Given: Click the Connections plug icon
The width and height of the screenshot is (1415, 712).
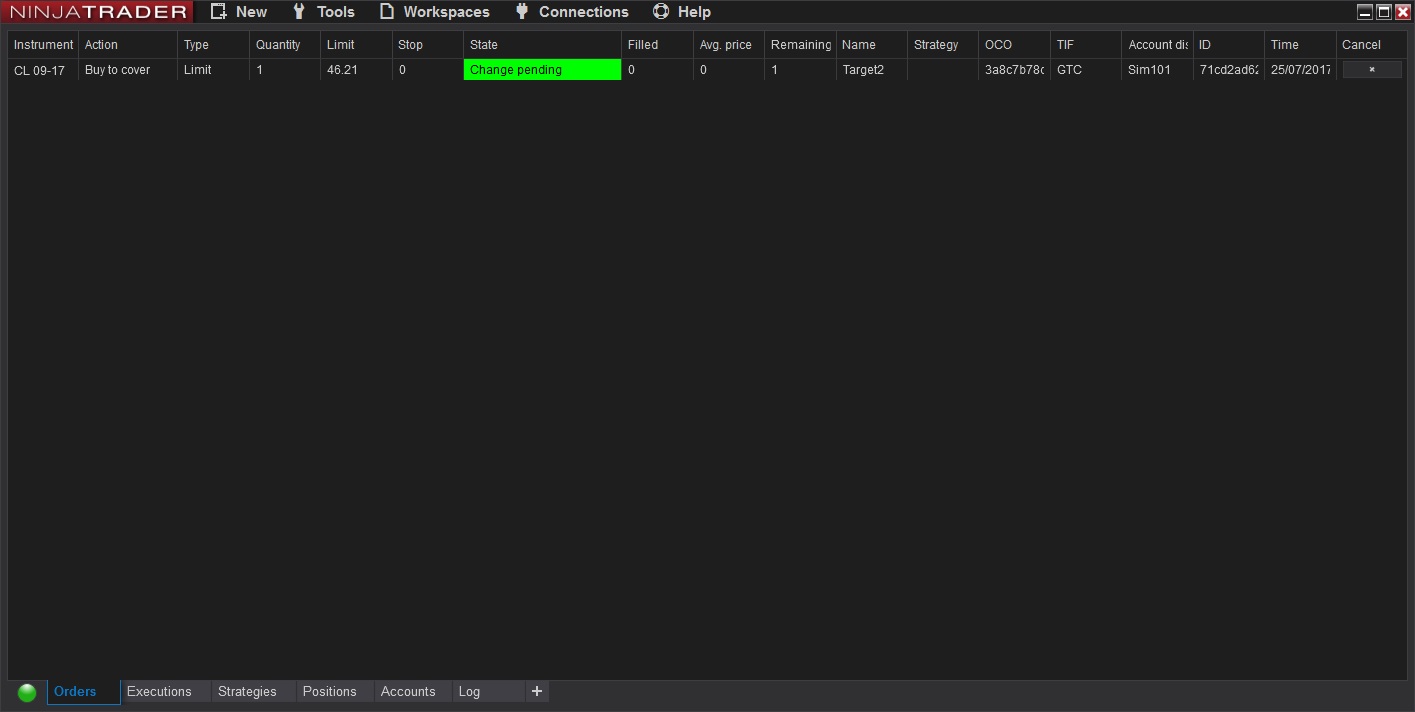Looking at the screenshot, I should pyautogui.click(x=521, y=12).
